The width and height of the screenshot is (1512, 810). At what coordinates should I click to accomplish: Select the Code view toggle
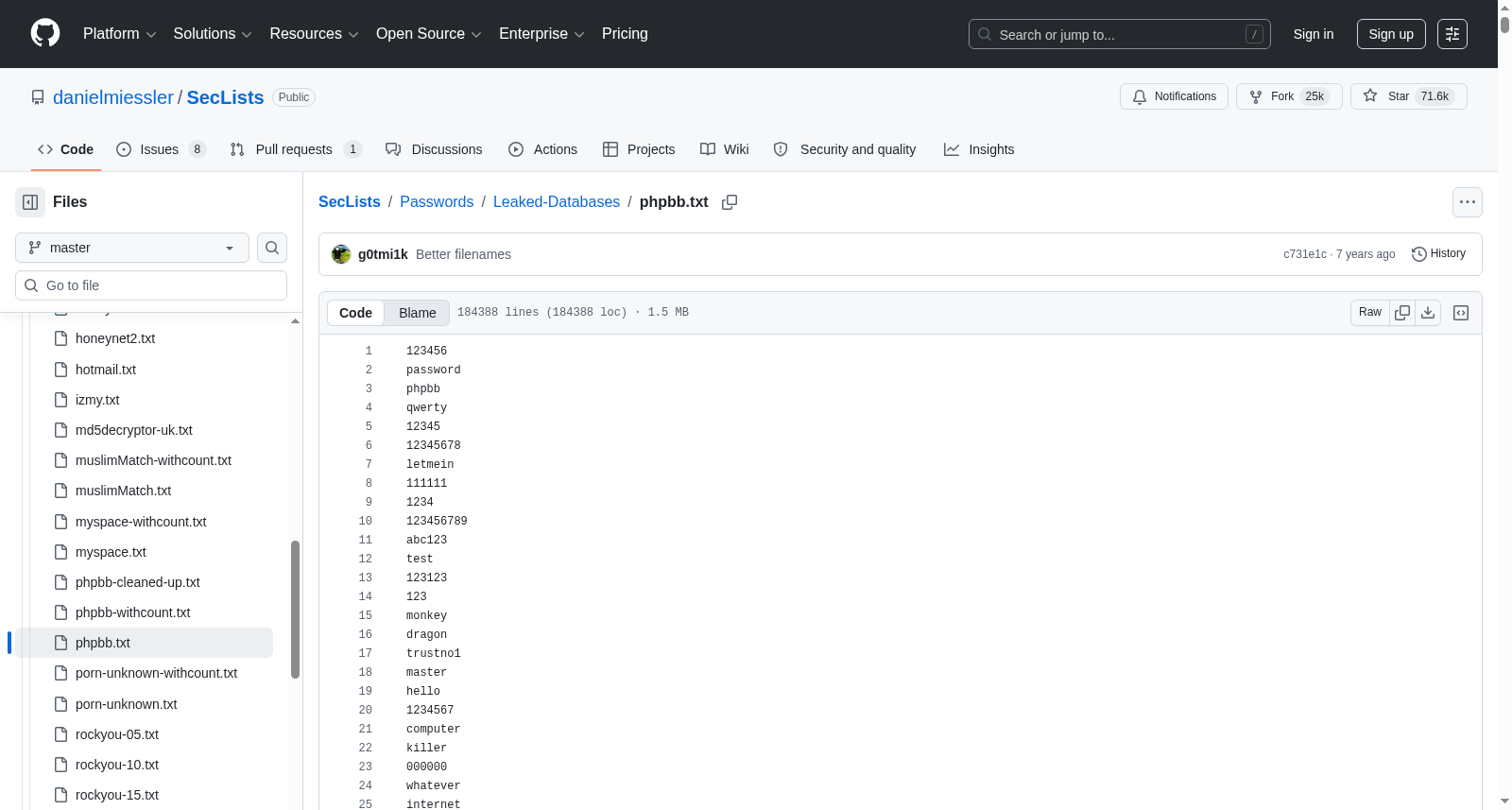pos(355,313)
